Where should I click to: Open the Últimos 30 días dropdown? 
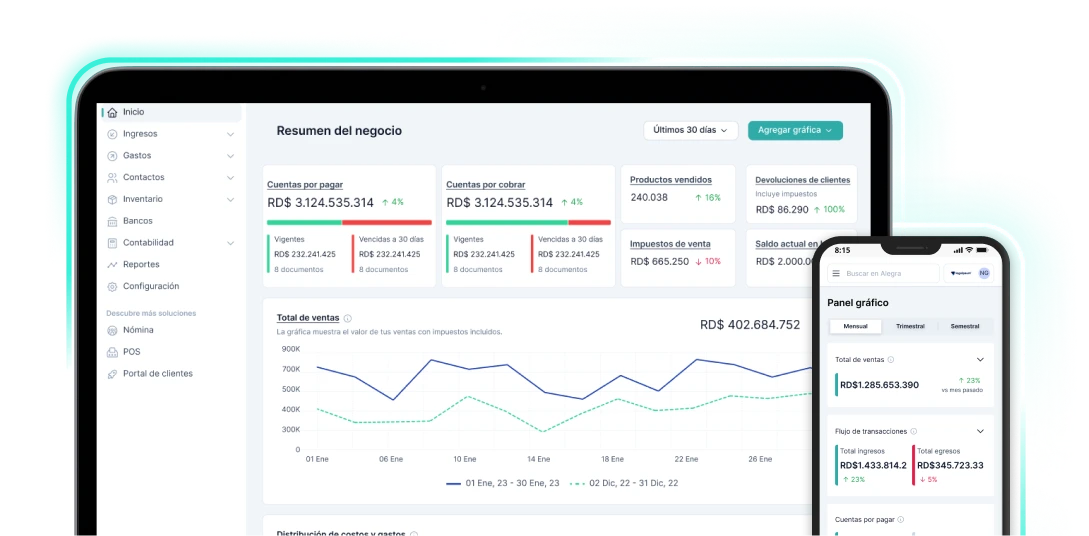(690, 130)
